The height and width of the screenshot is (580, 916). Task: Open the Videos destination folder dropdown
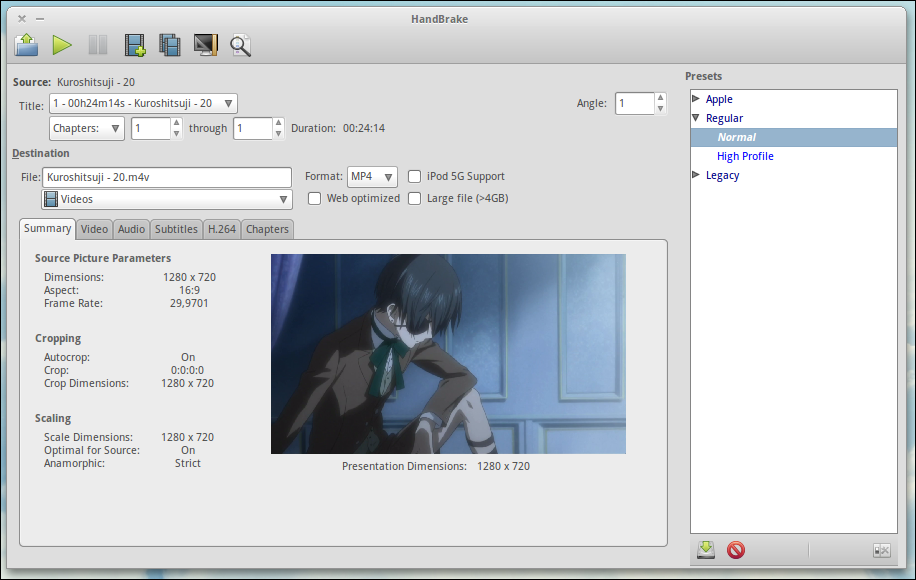pos(167,199)
